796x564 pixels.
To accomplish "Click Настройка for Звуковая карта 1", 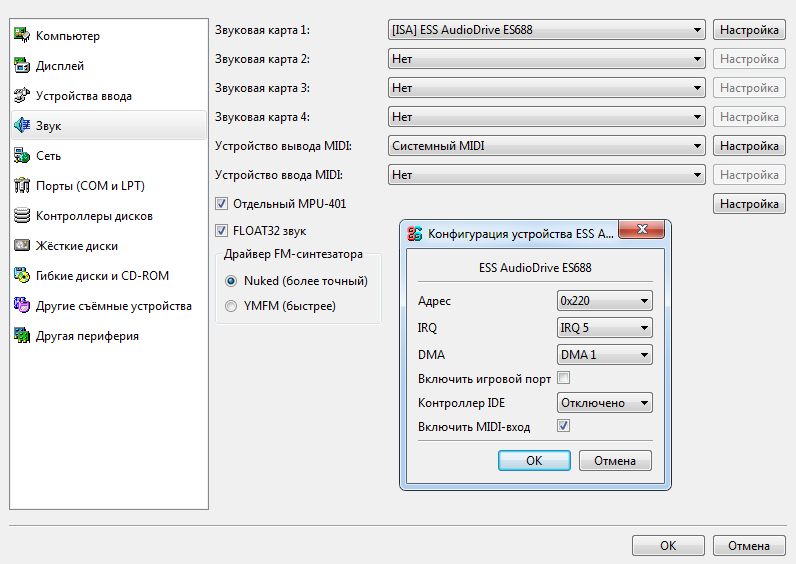I will tap(749, 30).
